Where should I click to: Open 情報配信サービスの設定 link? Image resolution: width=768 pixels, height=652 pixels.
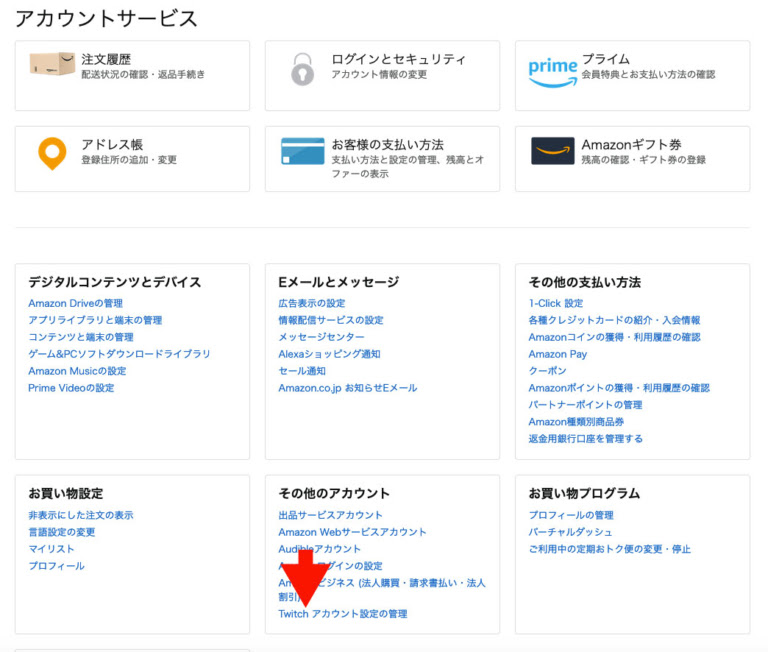pyautogui.click(x=331, y=320)
